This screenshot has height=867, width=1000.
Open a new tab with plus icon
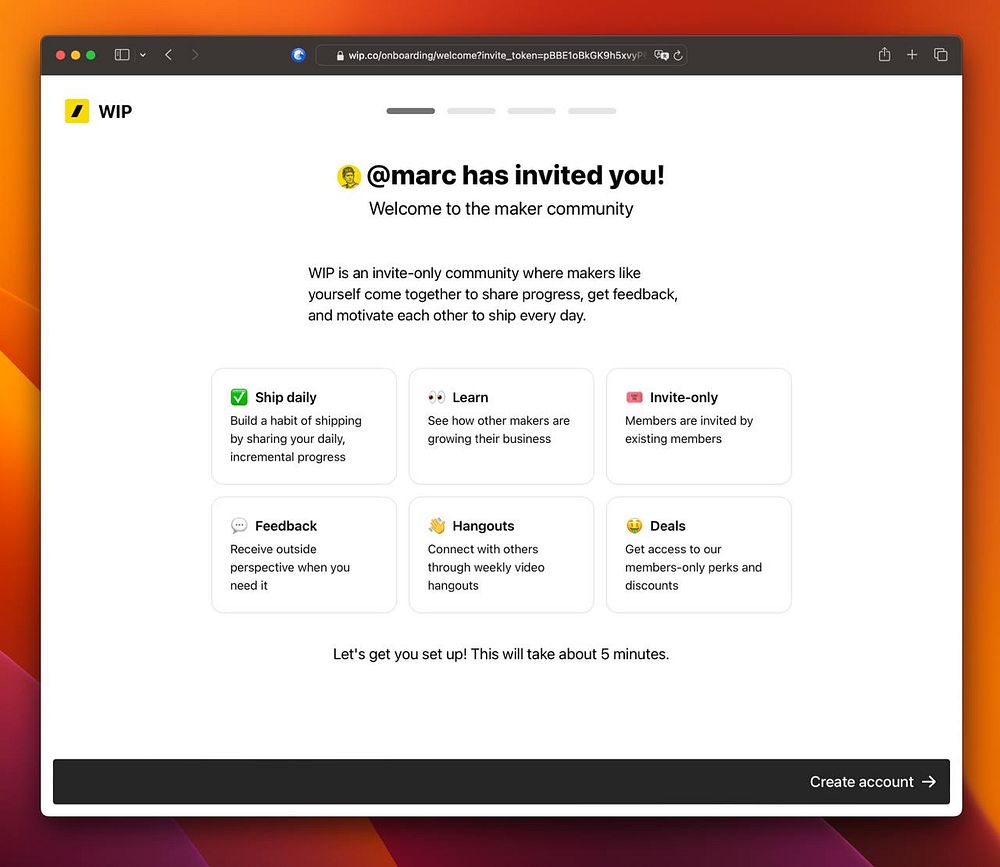pos(912,55)
